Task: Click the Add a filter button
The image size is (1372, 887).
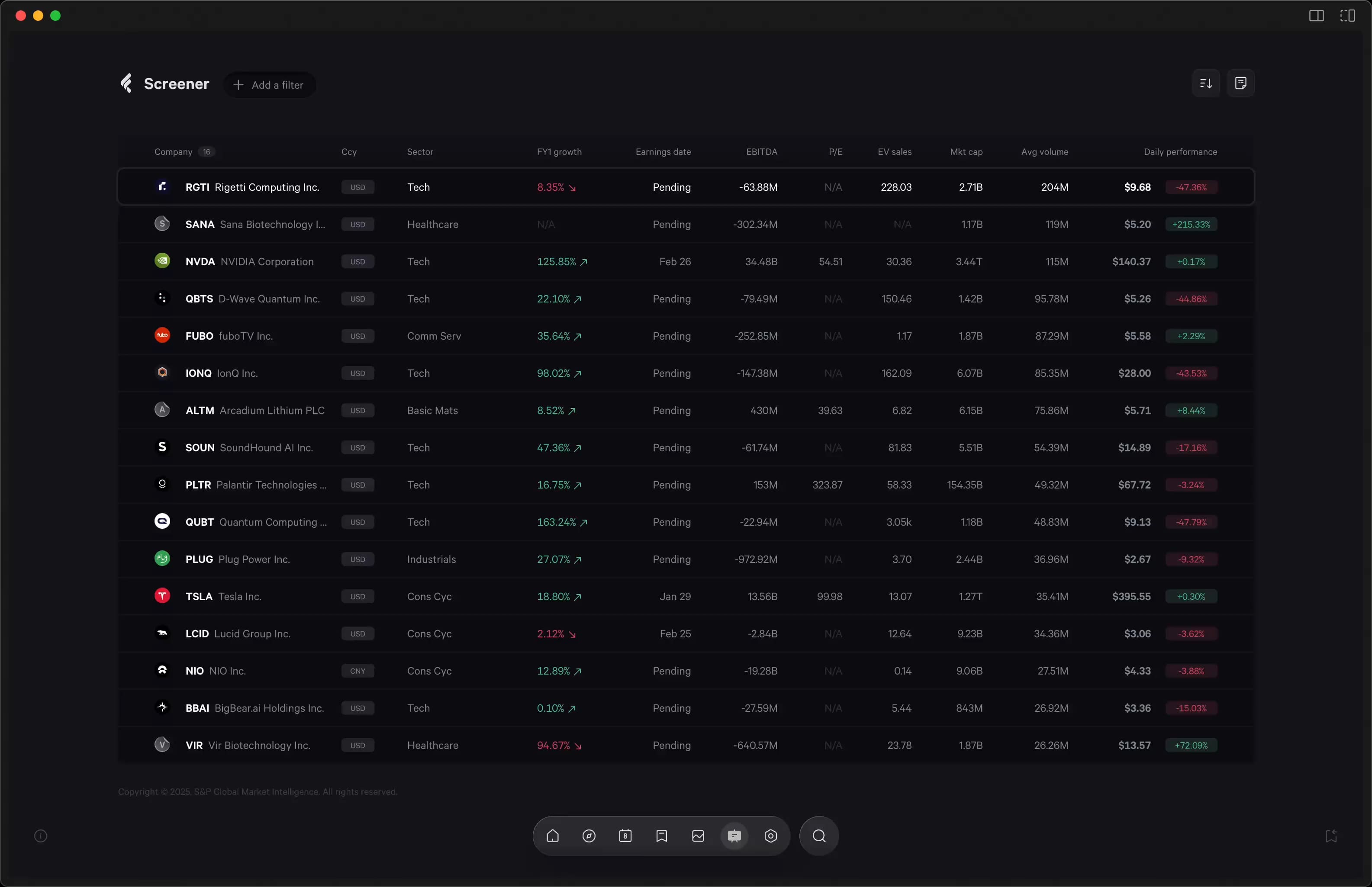Action: [270, 84]
